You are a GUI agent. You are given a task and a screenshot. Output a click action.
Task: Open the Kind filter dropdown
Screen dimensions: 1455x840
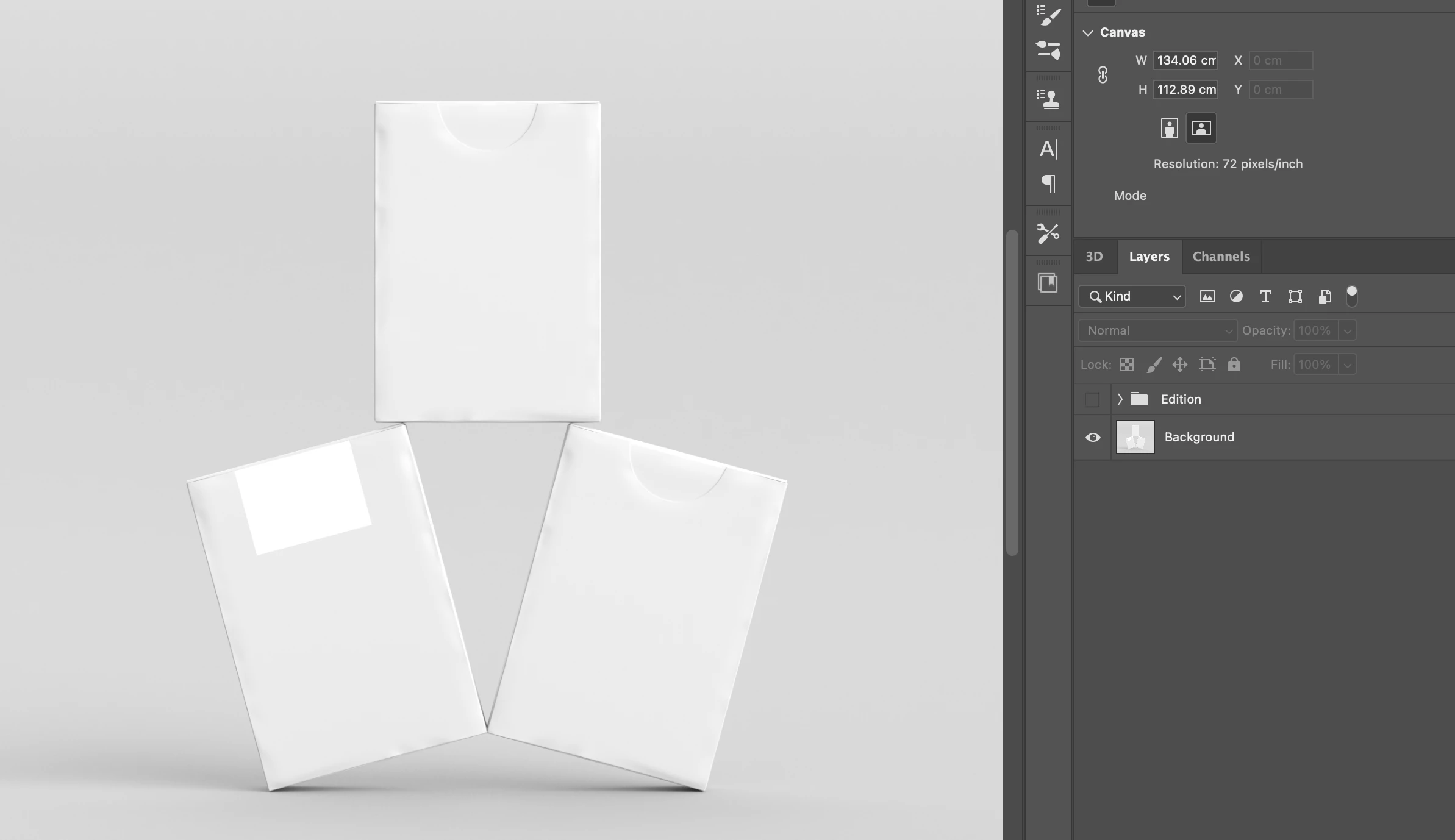[x=1132, y=297]
